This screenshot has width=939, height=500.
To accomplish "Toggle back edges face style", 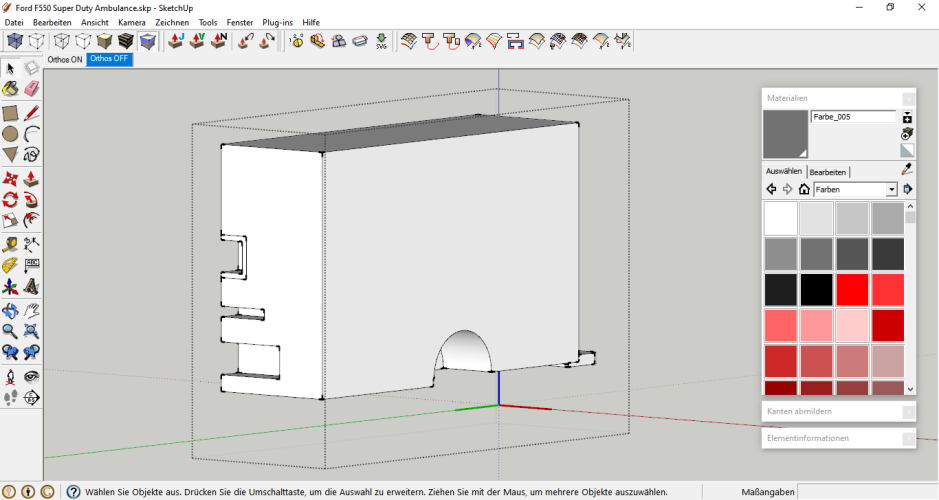I will point(37,41).
